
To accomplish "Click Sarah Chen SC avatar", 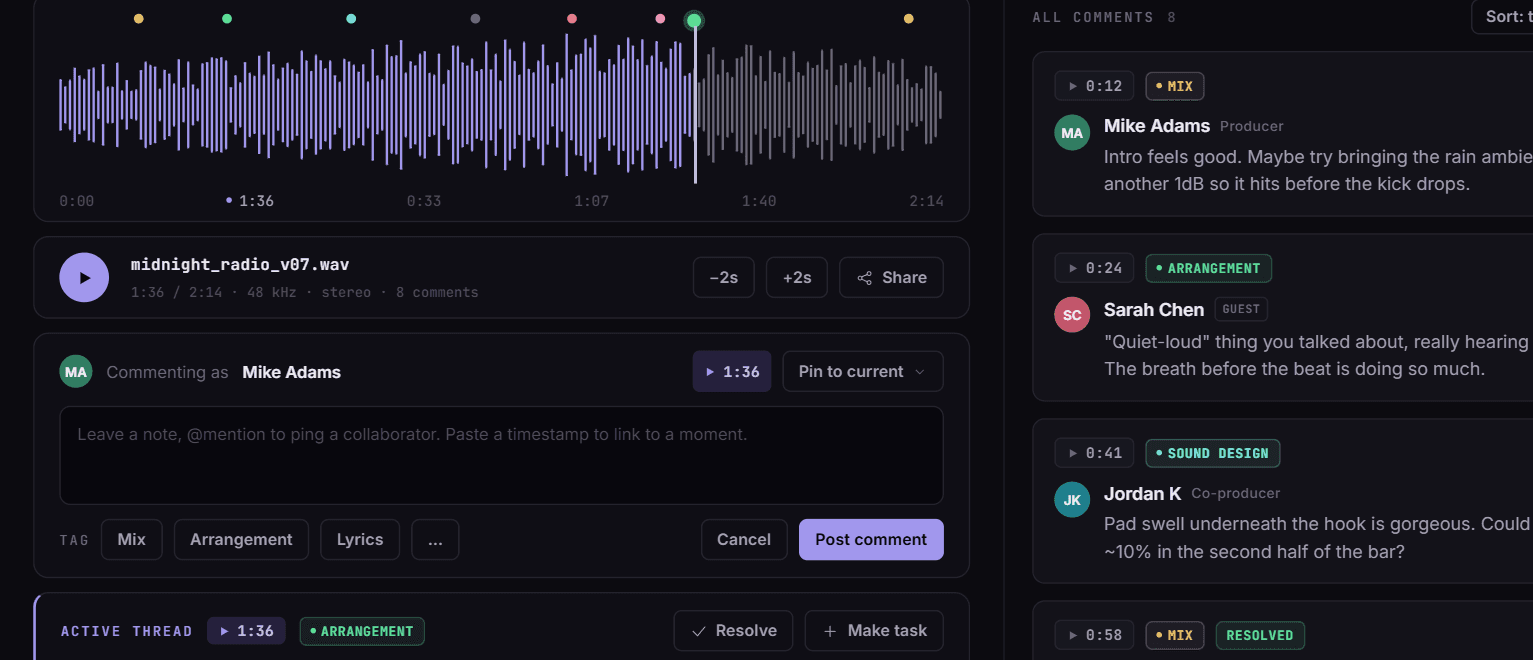I will click(x=1072, y=315).
